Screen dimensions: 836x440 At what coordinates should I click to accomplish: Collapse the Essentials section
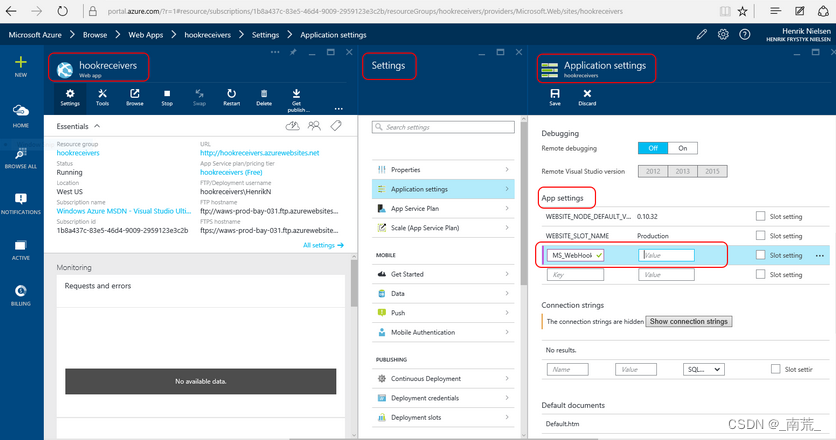pos(97,126)
